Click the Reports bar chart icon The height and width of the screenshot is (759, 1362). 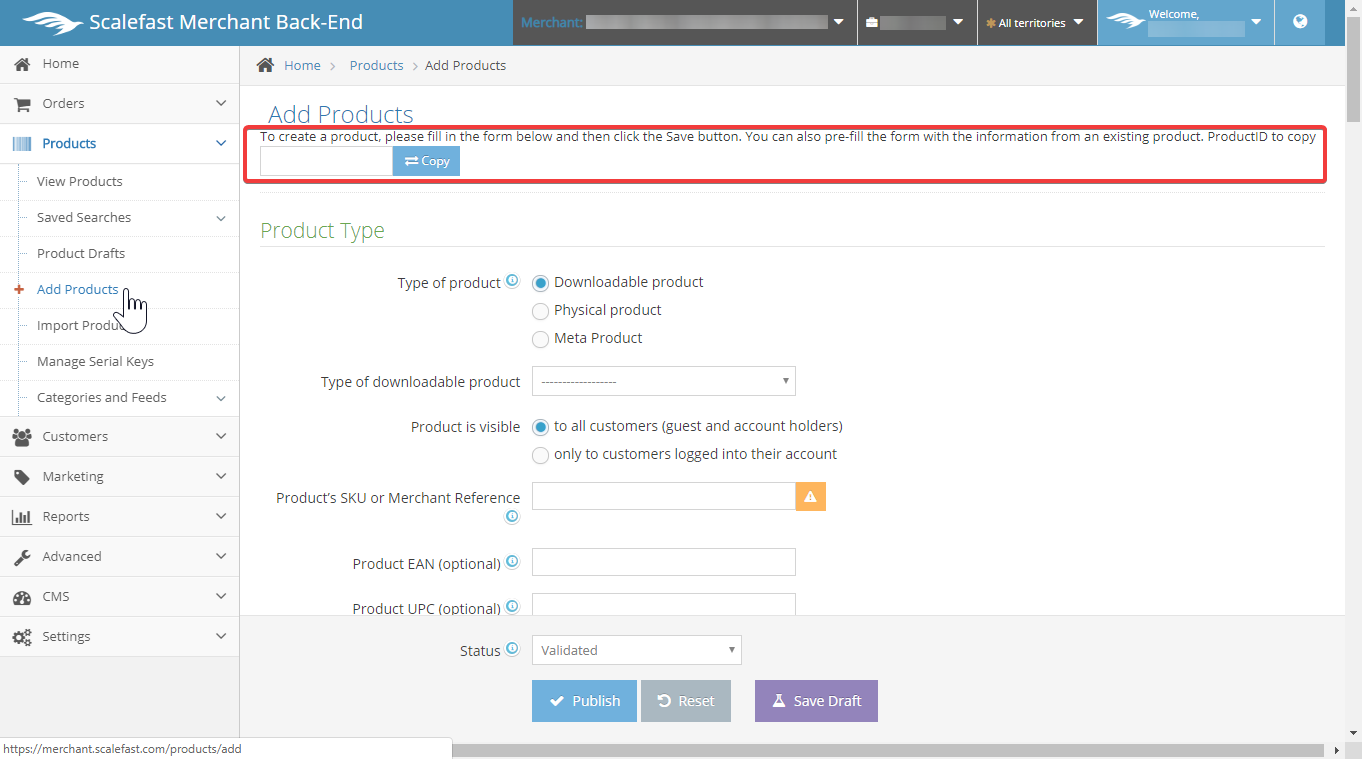(x=21, y=517)
